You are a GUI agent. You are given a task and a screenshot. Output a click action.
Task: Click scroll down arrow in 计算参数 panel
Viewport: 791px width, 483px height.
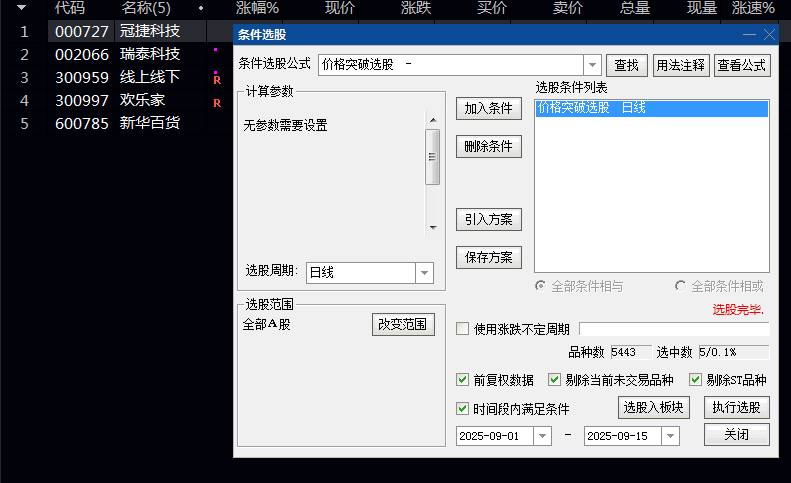click(433, 228)
